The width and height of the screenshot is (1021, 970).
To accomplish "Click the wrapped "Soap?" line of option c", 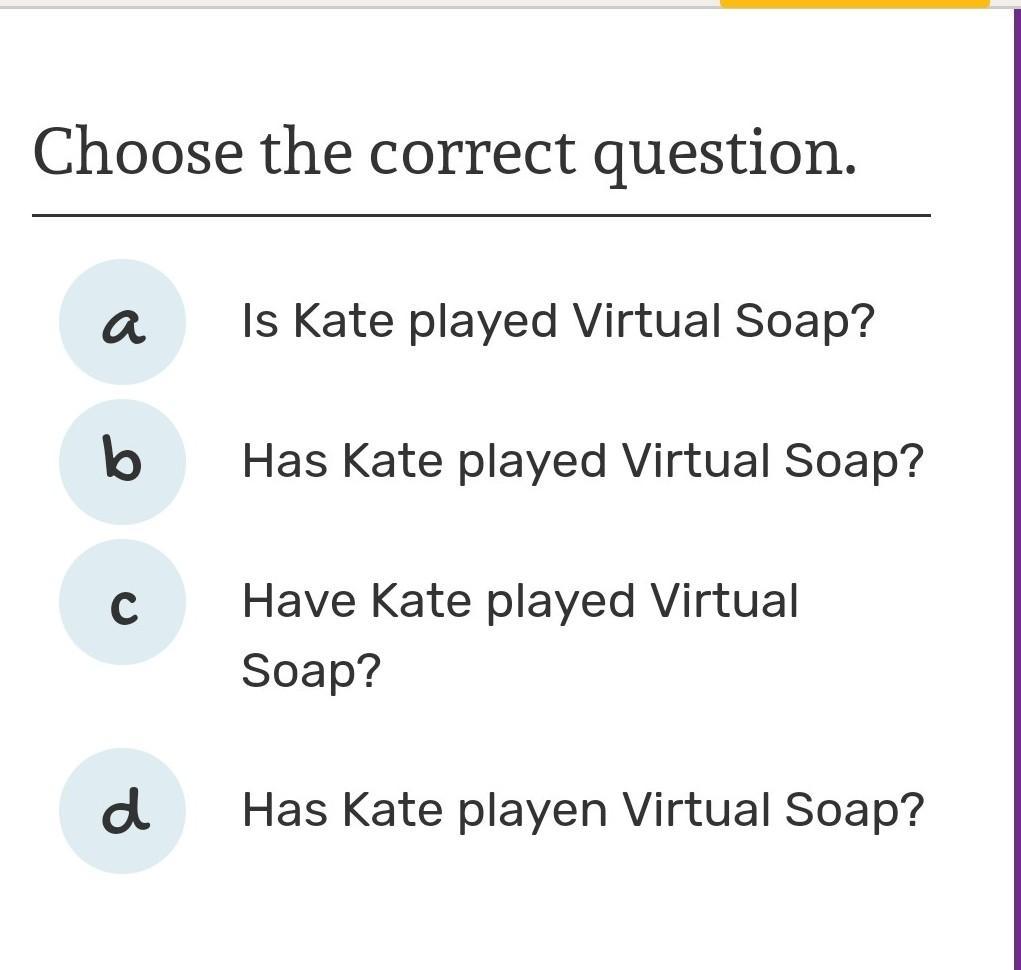I will 311,671.
